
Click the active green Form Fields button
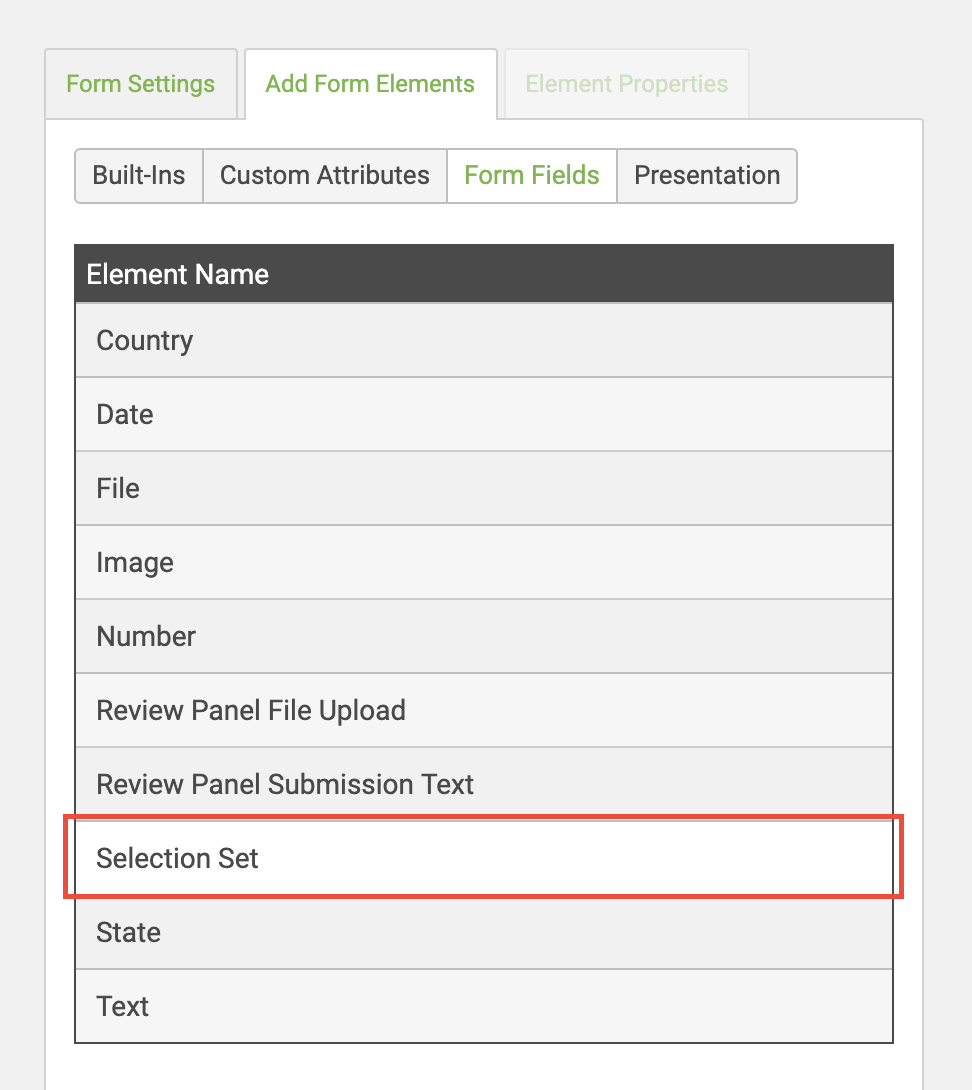[x=532, y=176]
